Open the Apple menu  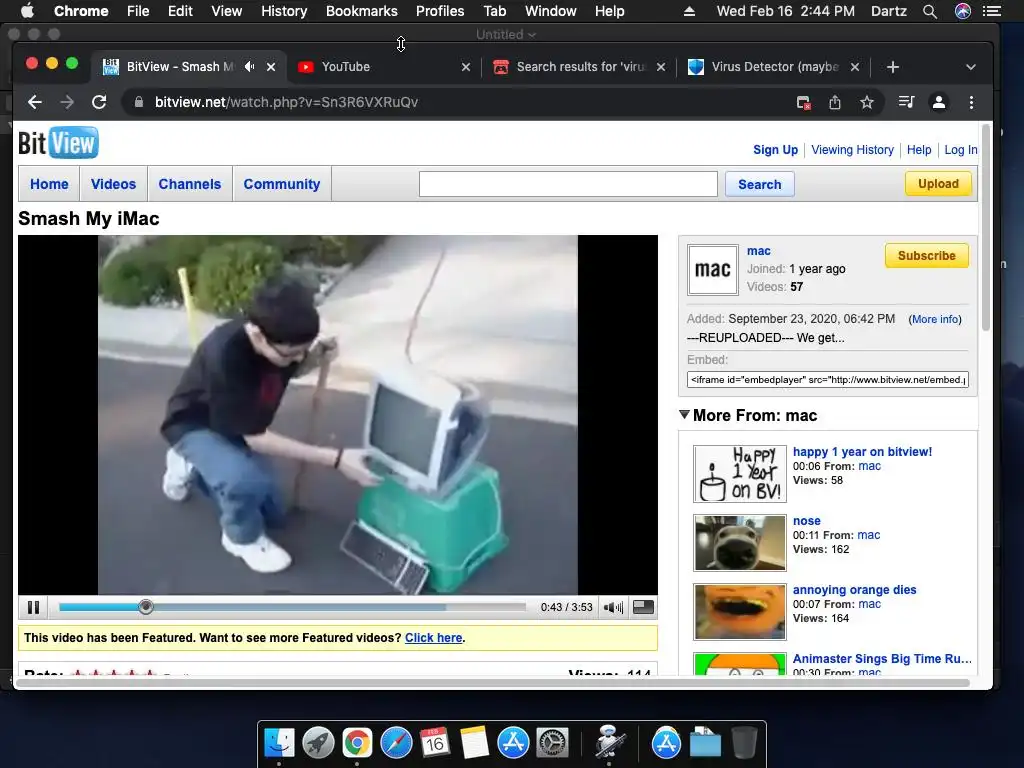click(x=27, y=11)
